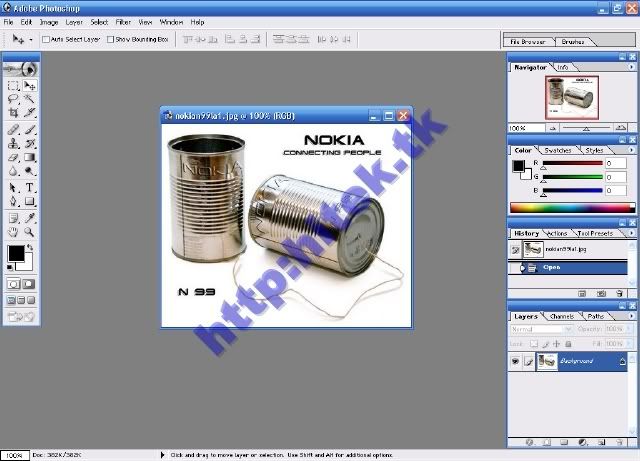Open the File Browser tab

pos(528,42)
